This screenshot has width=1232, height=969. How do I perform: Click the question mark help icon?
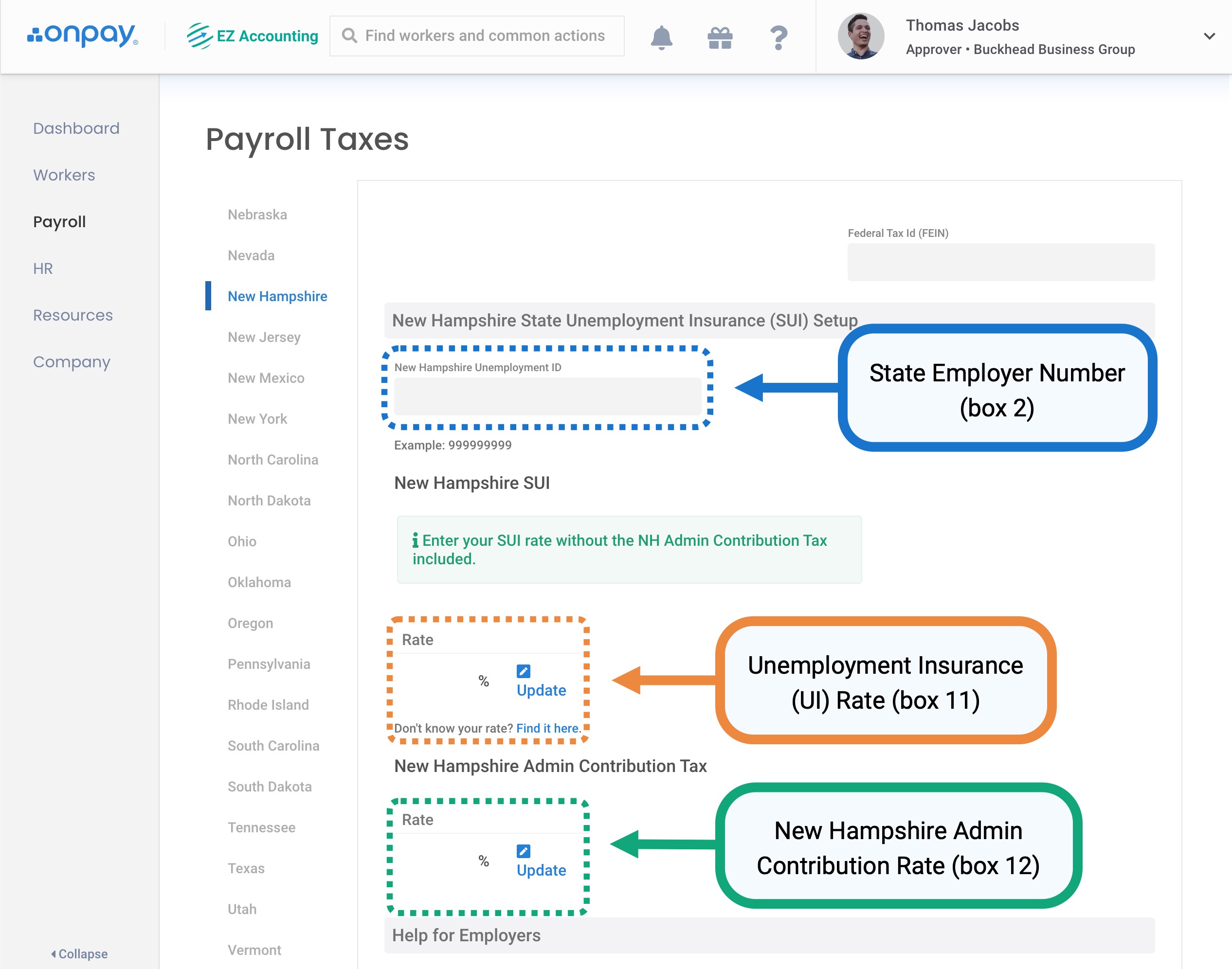779,37
